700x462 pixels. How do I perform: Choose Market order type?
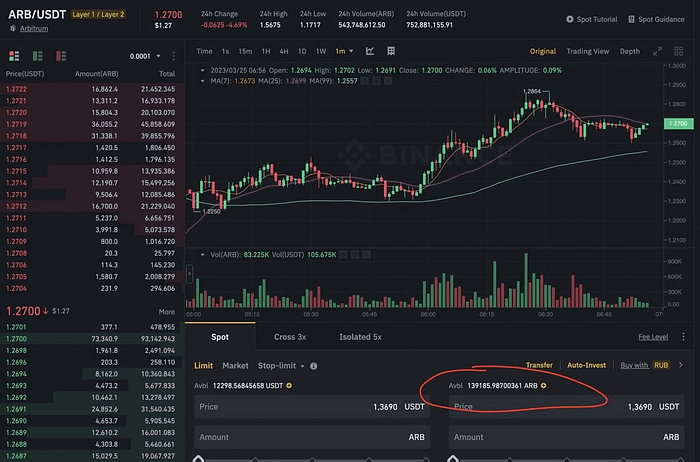(235, 366)
